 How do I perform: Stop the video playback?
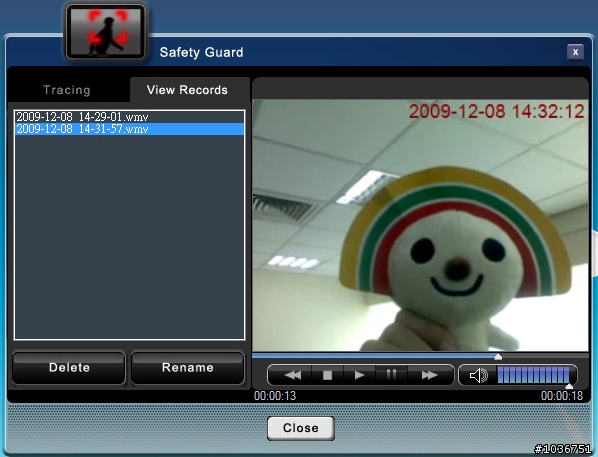[327, 375]
